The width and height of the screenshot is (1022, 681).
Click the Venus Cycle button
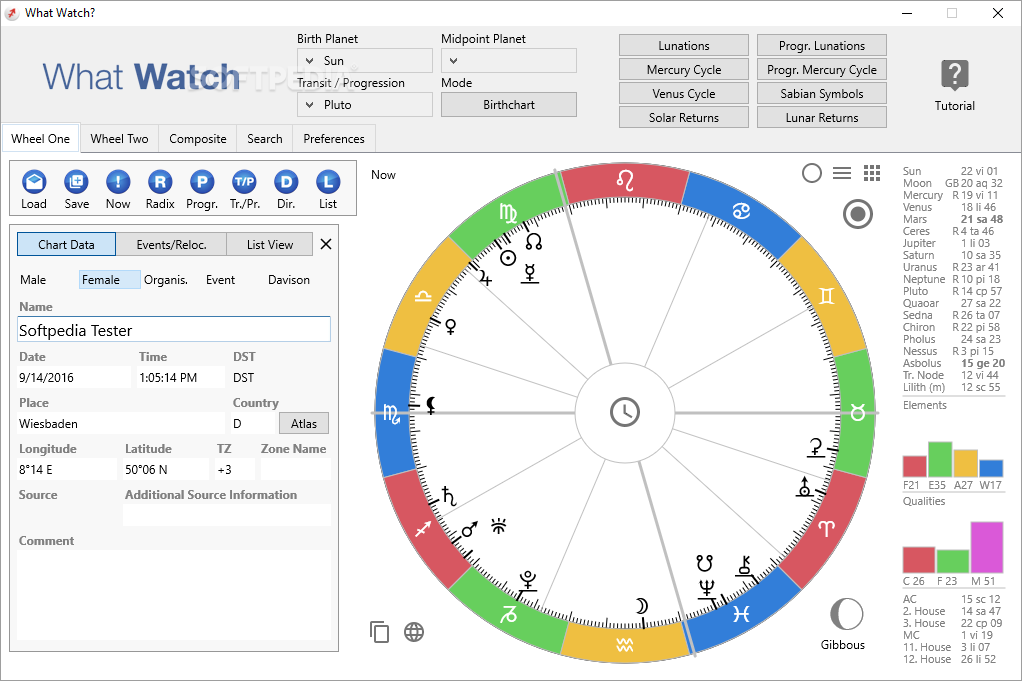pos(684,94)
